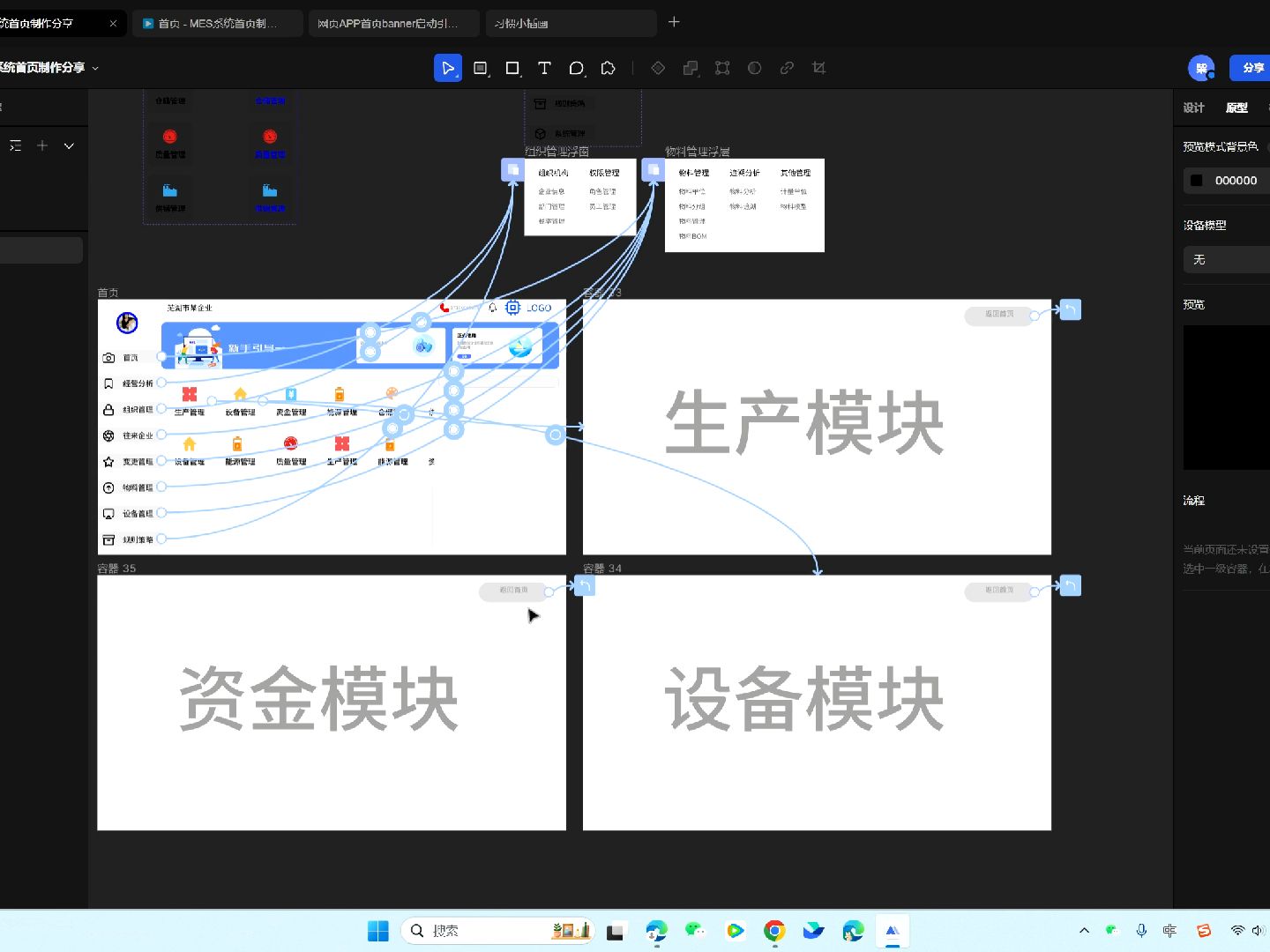Click the boolean operation icon

tap(691, 68)
